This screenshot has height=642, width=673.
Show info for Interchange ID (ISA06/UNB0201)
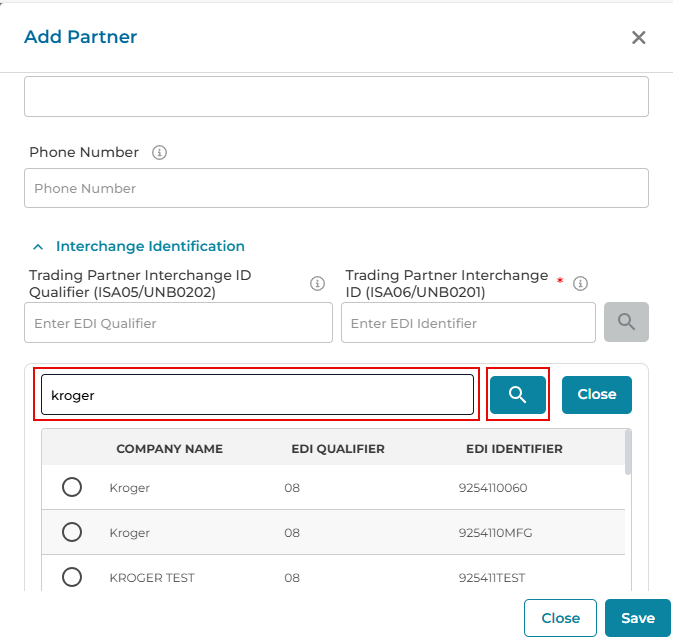[x=580, y=283]
